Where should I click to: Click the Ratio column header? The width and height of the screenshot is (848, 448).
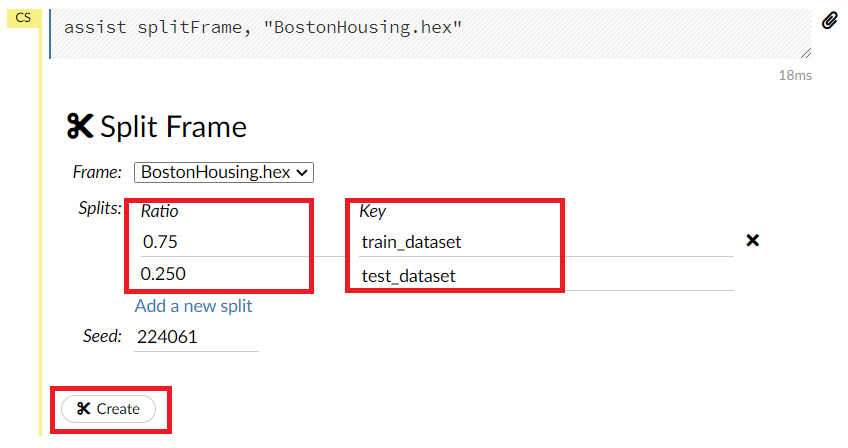160,211
